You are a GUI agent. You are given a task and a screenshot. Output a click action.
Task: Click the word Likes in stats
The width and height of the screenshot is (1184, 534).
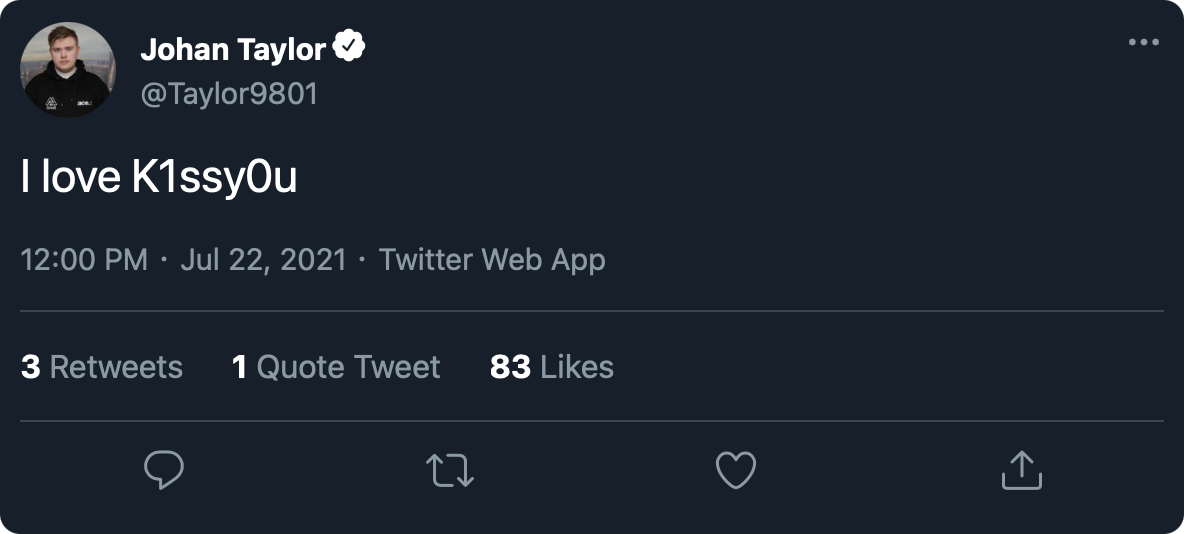point(576,367)
